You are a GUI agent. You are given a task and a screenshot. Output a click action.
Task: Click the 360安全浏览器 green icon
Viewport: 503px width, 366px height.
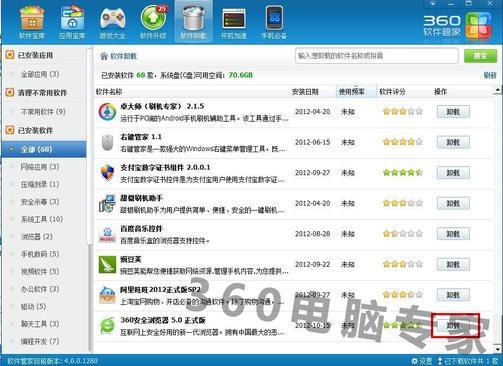point(107,326)
